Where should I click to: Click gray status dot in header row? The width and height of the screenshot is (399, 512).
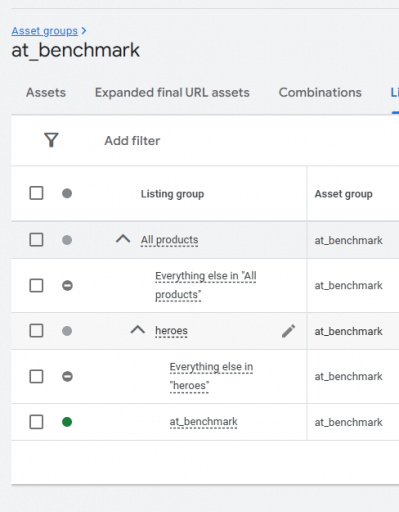point(67,193)
